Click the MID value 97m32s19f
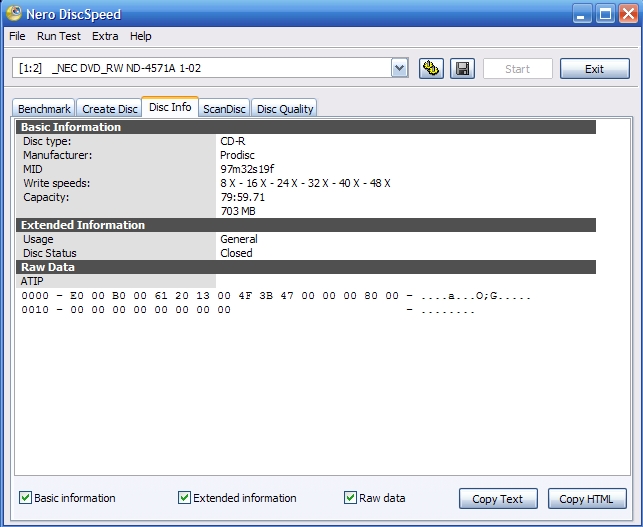The image size is (643, 527). tap(247, 169)
